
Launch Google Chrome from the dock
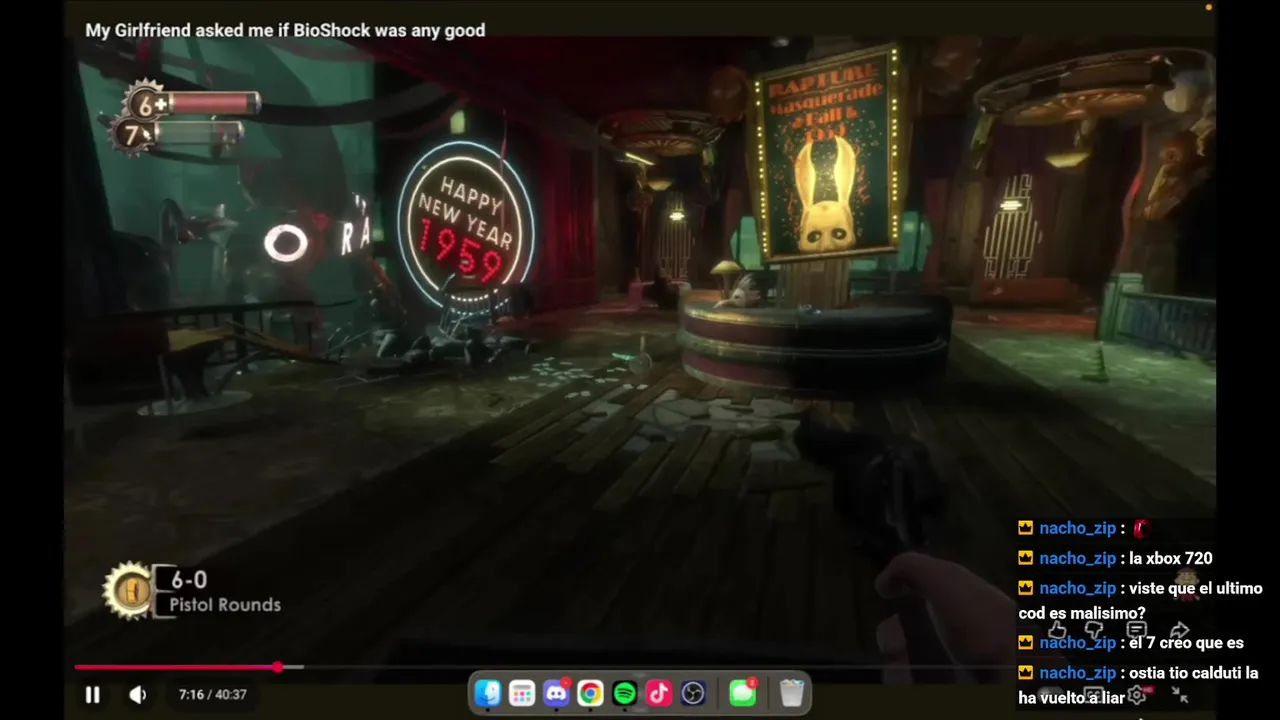point(590,693)
